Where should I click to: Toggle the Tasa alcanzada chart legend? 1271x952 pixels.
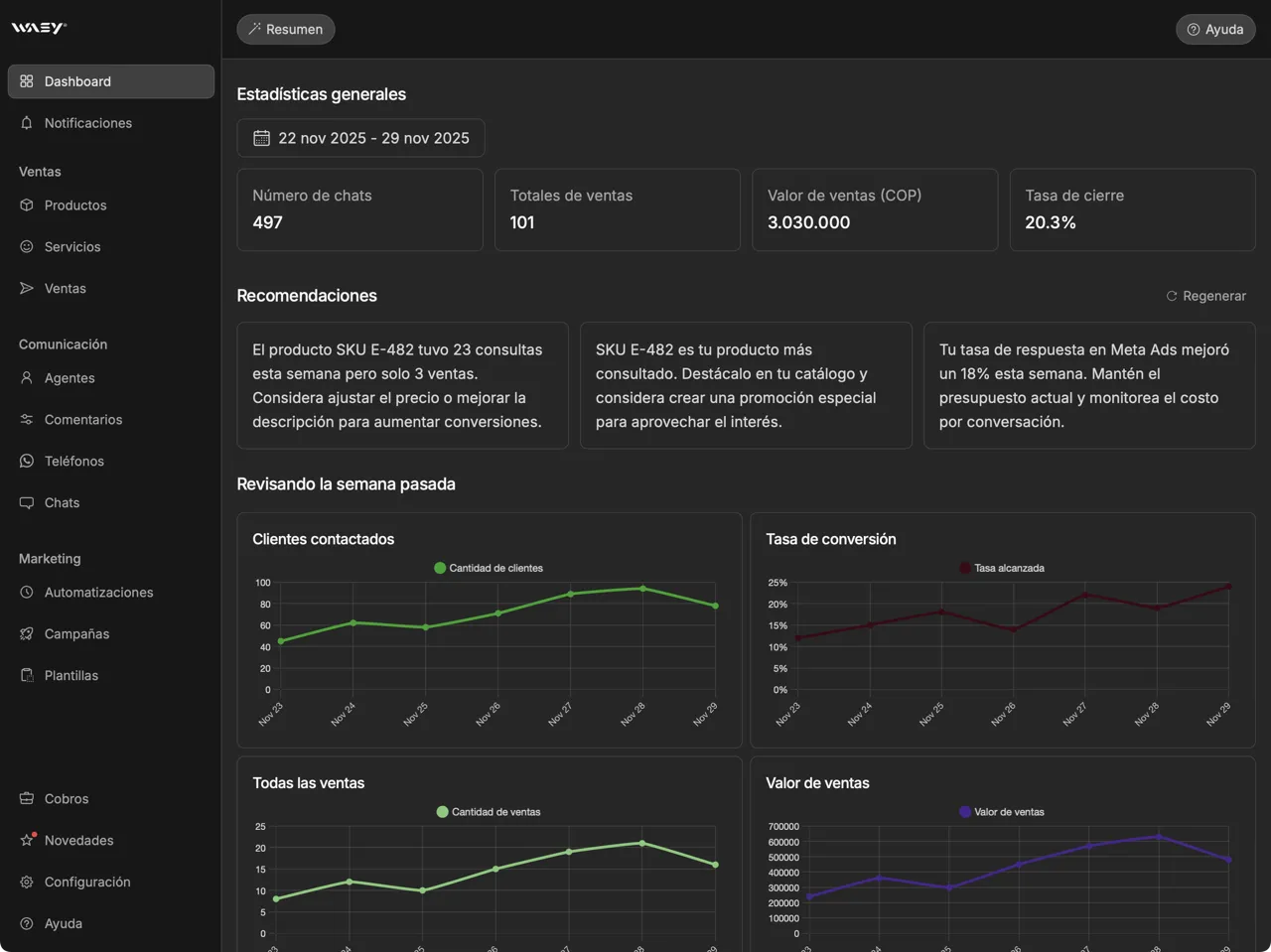click(1000, 567)
